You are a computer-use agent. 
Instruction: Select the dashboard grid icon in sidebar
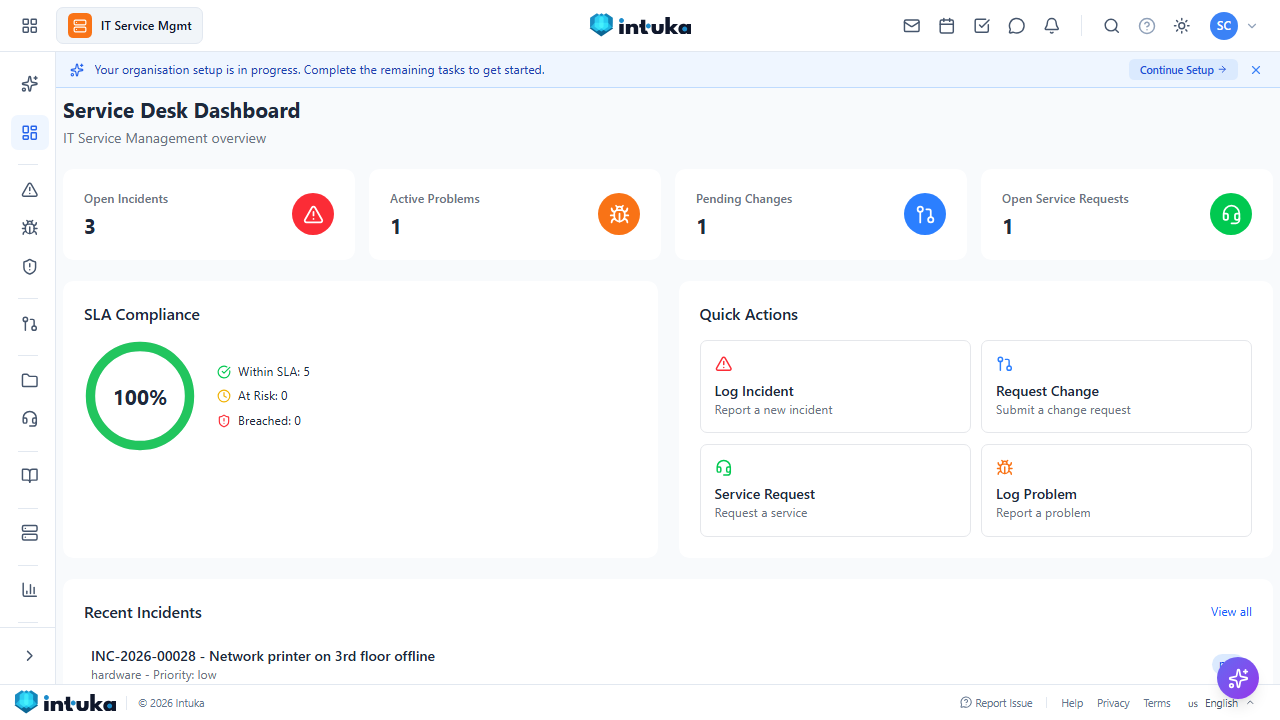pyautogui.click(x=30, y=133)
